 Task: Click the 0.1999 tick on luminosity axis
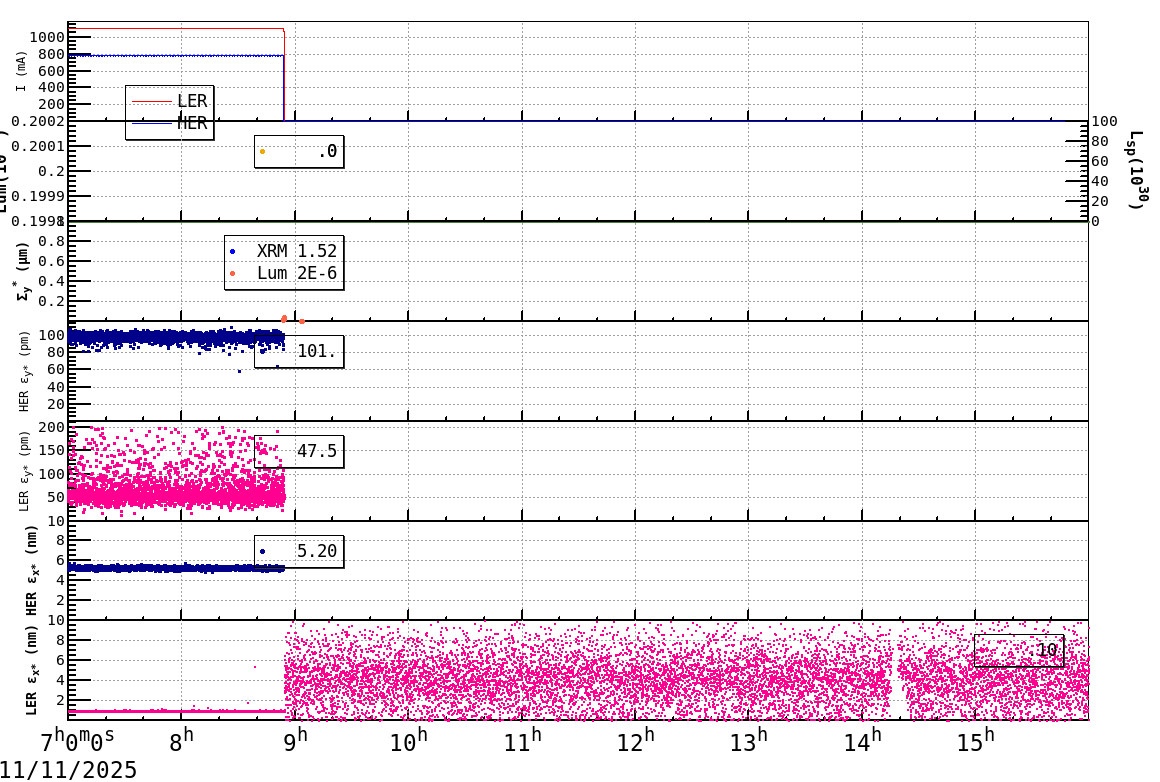click(38, 196)
